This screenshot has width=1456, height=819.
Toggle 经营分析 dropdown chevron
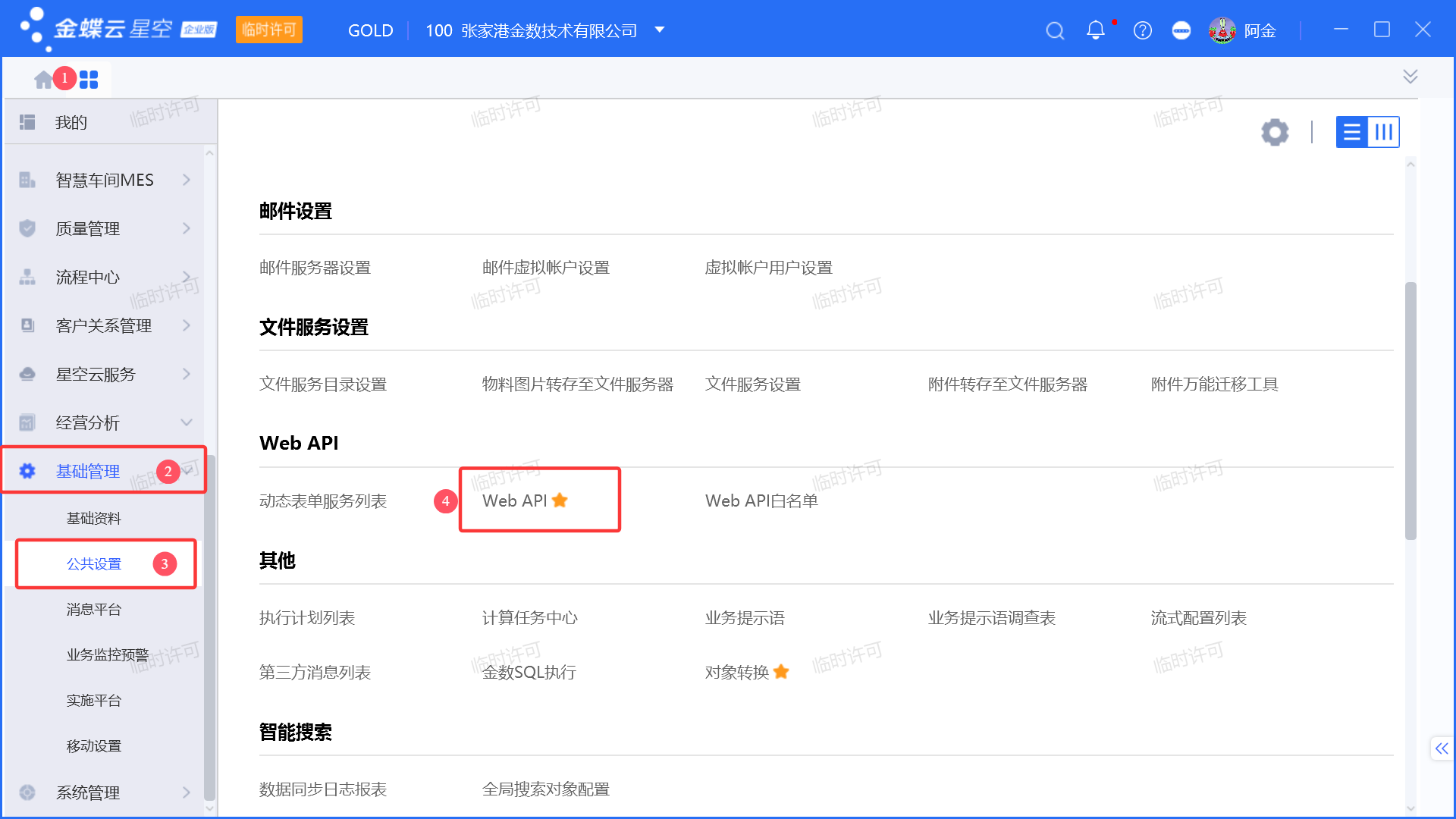click(x=187, y=422)
